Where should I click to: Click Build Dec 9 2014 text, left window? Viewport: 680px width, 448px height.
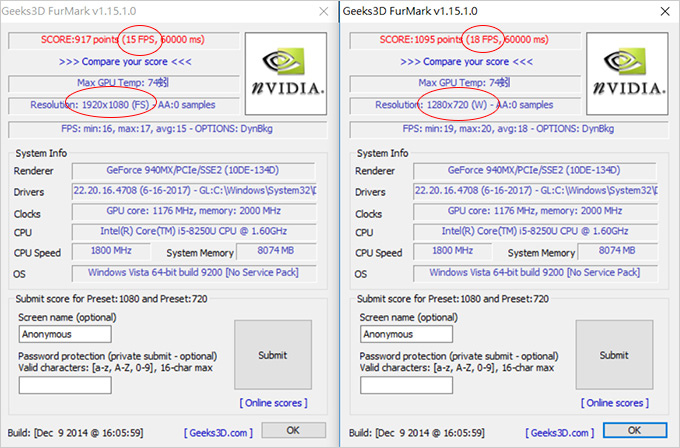pyautogui.click(x=75, y=433)
